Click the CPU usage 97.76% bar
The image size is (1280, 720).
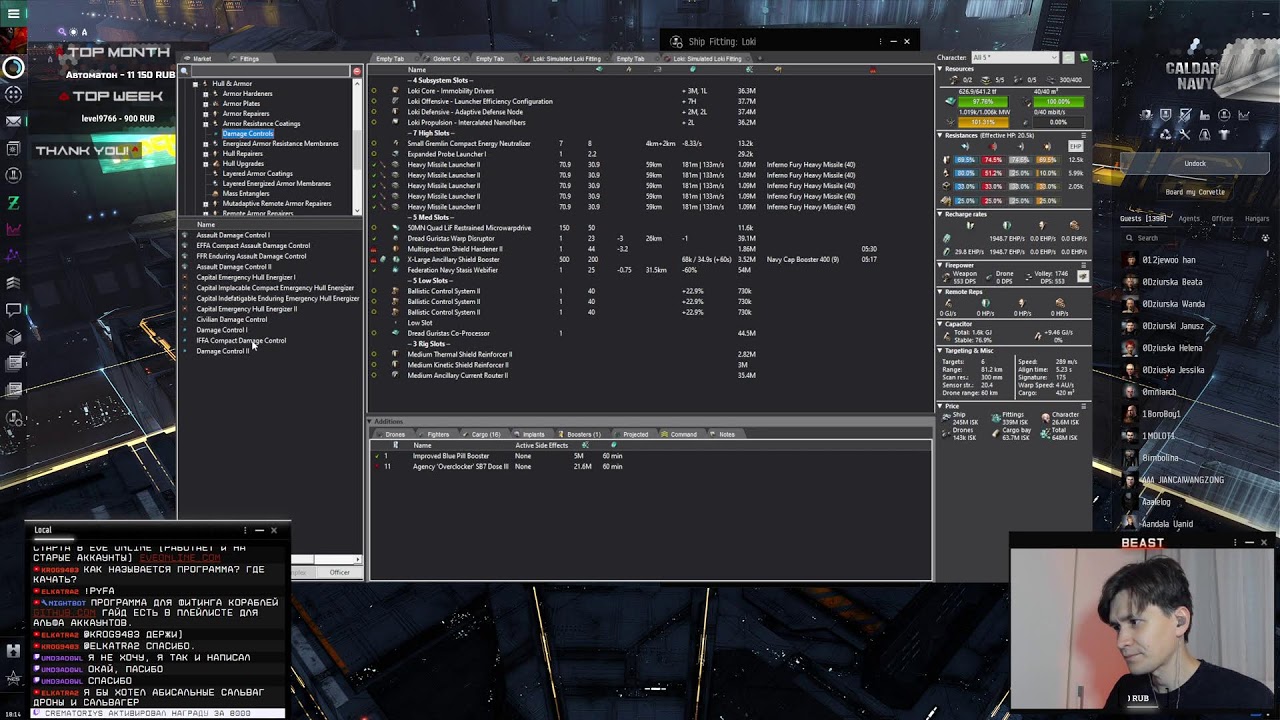(983, 102)
